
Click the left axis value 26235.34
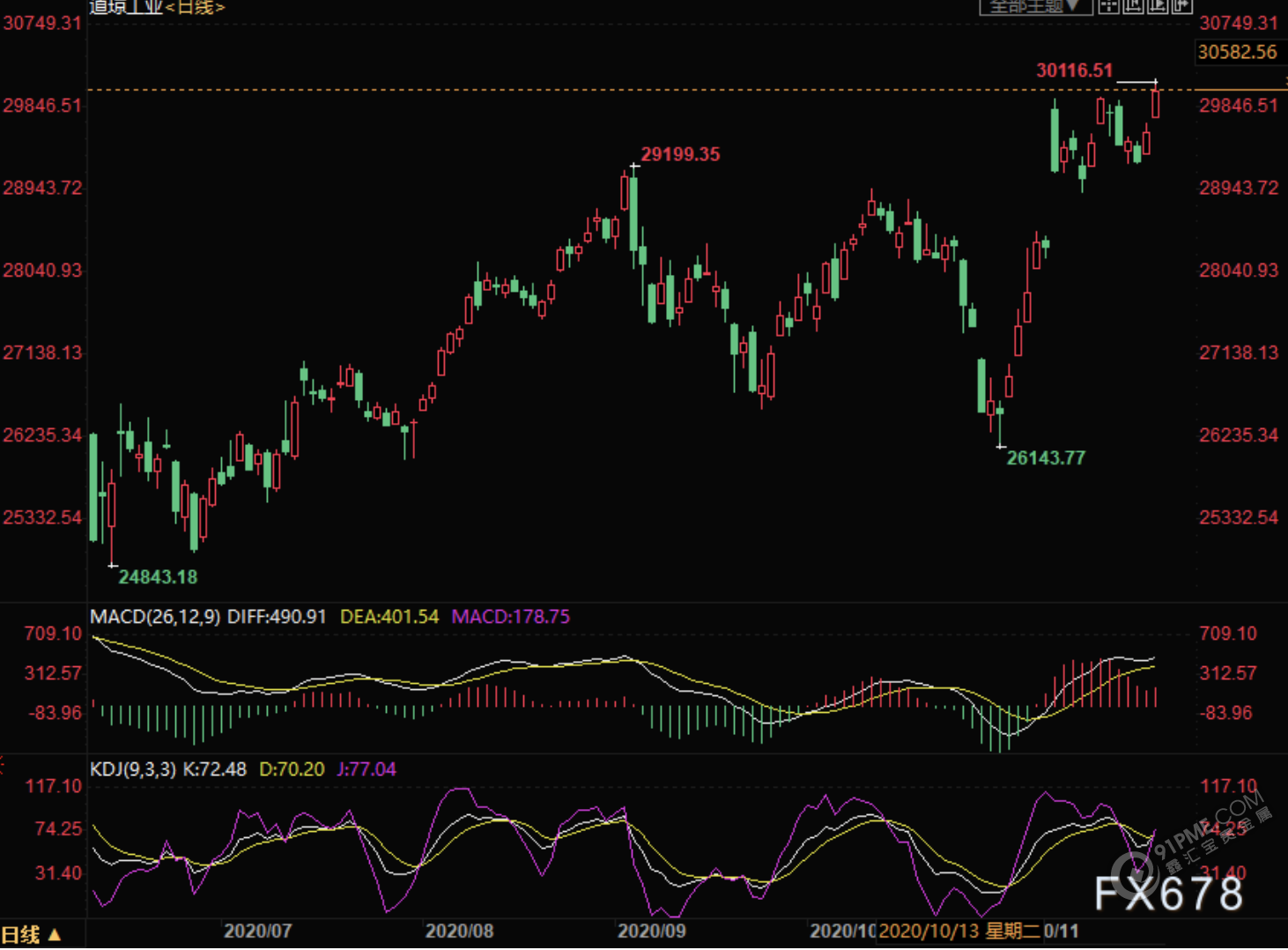click(x=42, y=434)
